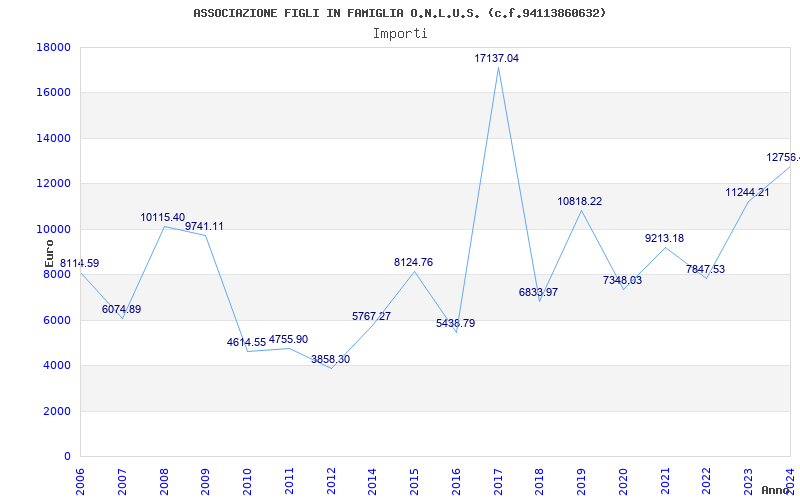Select the 11244.21 data label
This screenshot has width=800, height=500.
747,192
